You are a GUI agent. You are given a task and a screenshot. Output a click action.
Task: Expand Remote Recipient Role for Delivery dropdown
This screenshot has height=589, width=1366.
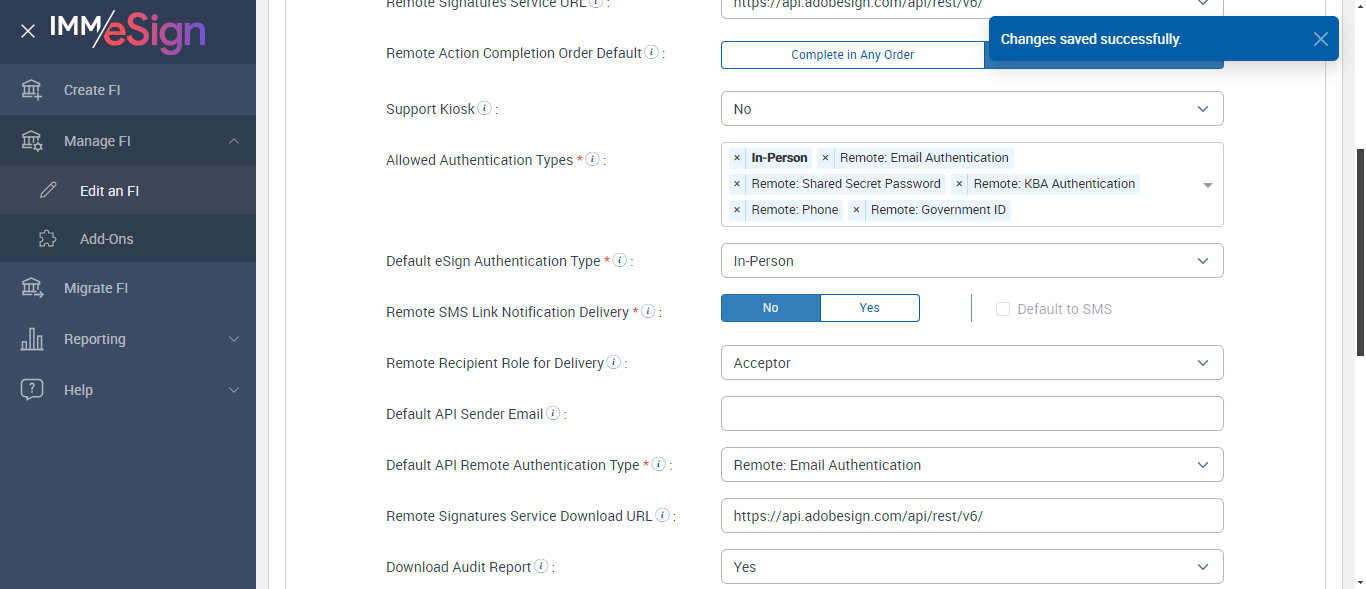click(971, 363)
